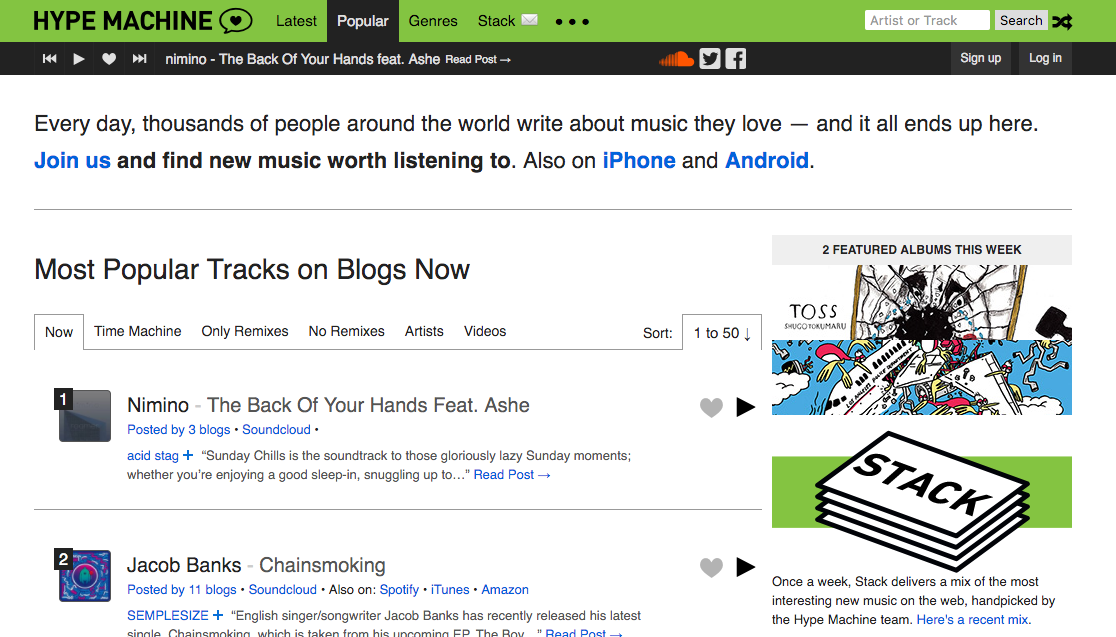Share on Facebook via player bar icon

point(736,58)
